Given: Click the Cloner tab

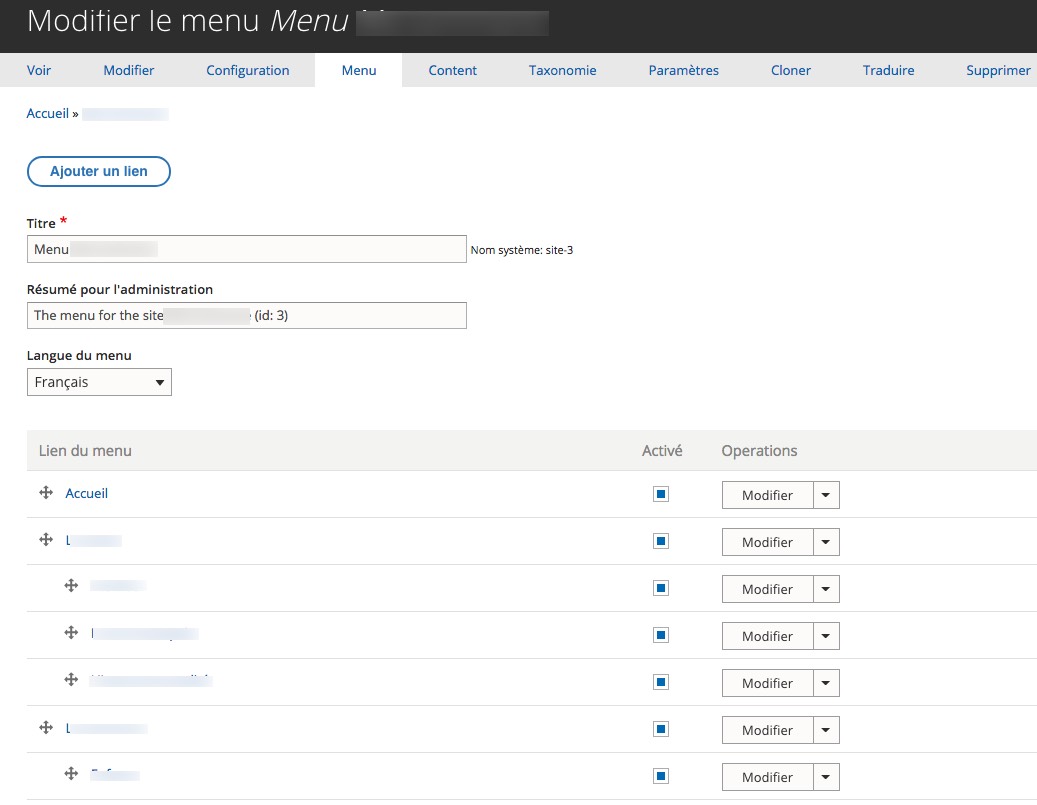Looking at the screenshot, I should 791,70.
